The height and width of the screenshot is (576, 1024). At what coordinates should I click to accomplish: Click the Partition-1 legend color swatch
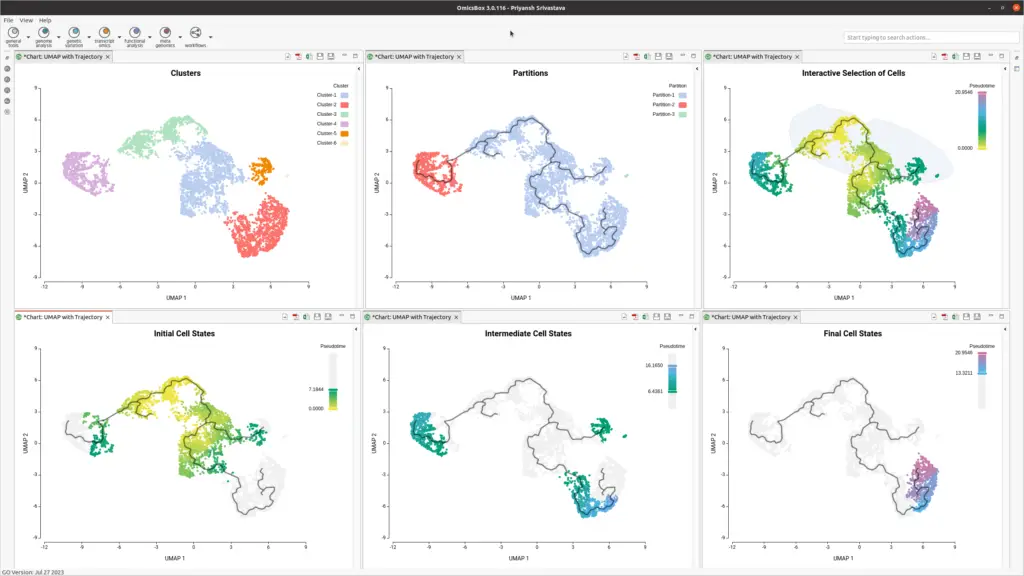(x=682, y=95)
